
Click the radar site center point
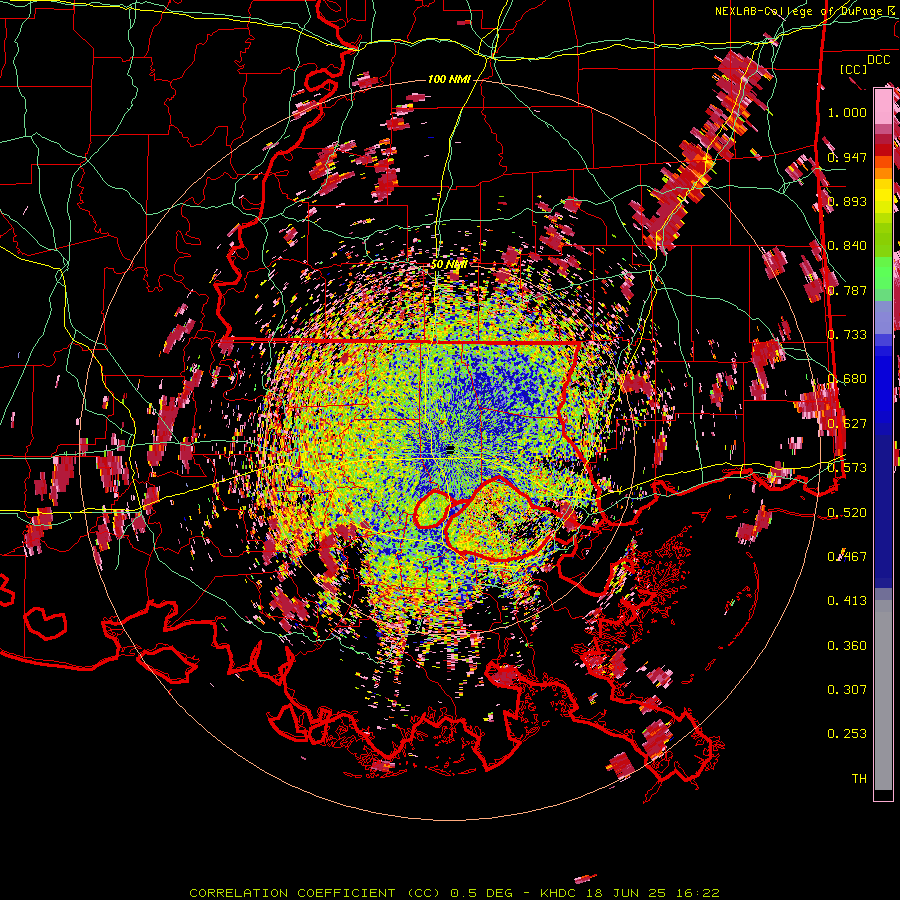tap(449, 449)
